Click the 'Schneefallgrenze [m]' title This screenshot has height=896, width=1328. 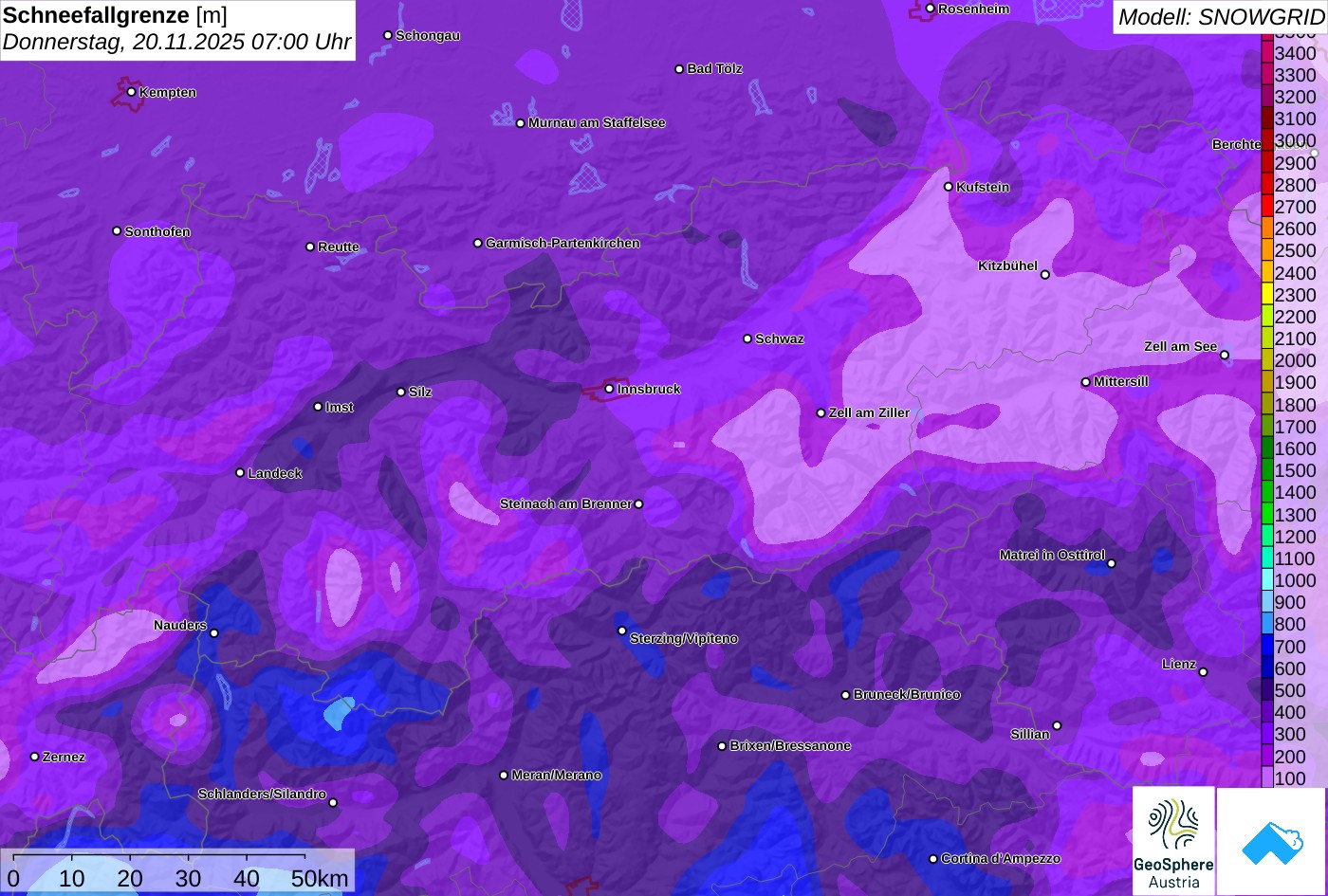click(116, 15)
